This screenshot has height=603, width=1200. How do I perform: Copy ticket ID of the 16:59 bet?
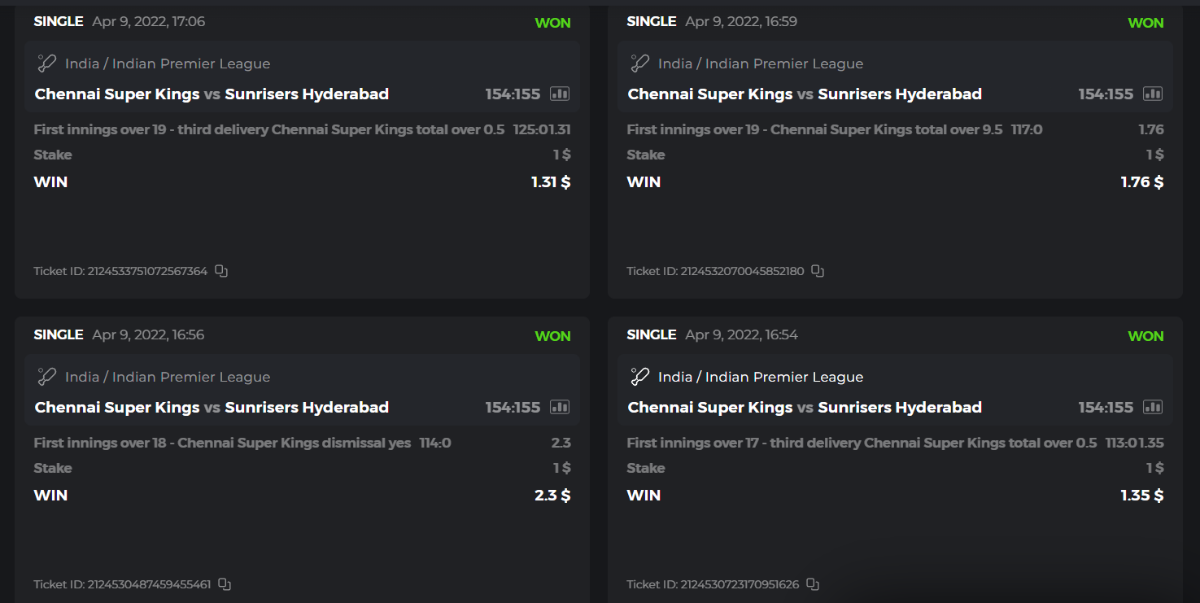click(x=817, y=271)
